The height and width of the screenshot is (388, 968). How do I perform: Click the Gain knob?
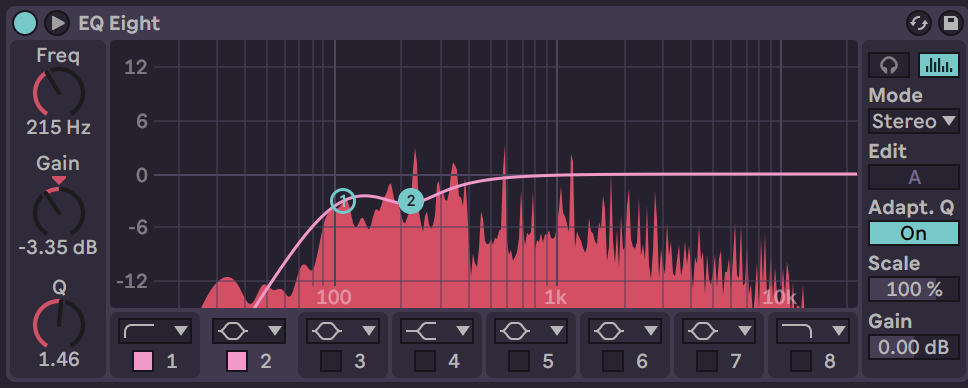pos(58,211)
